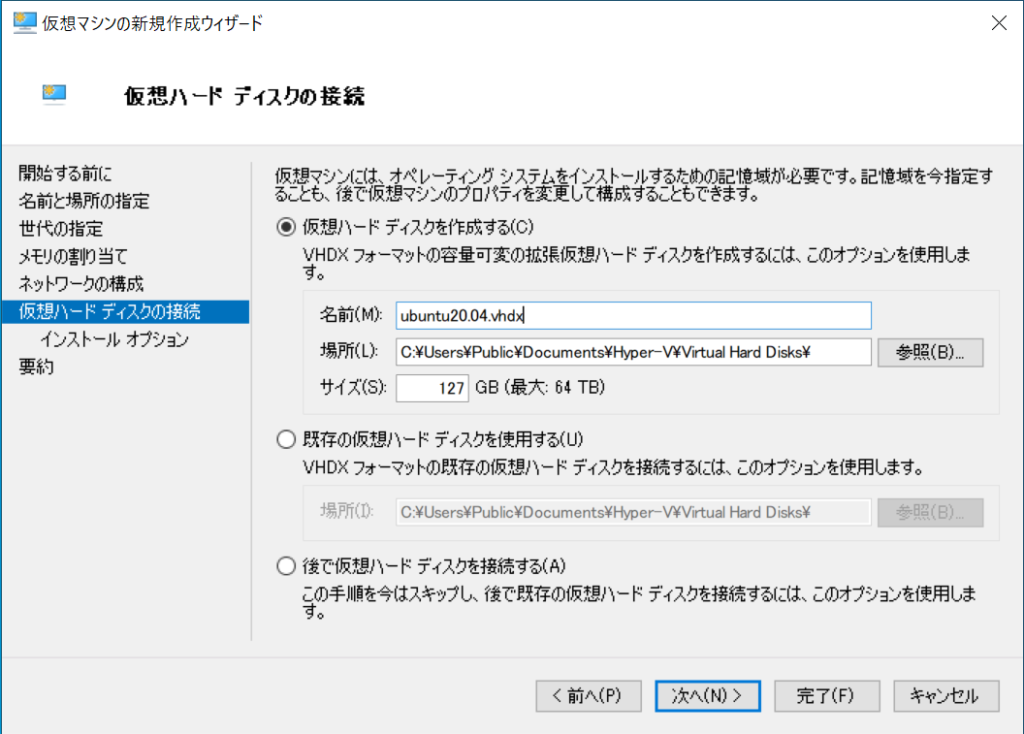Jump to the 世代の指定 step

(60, 227)
